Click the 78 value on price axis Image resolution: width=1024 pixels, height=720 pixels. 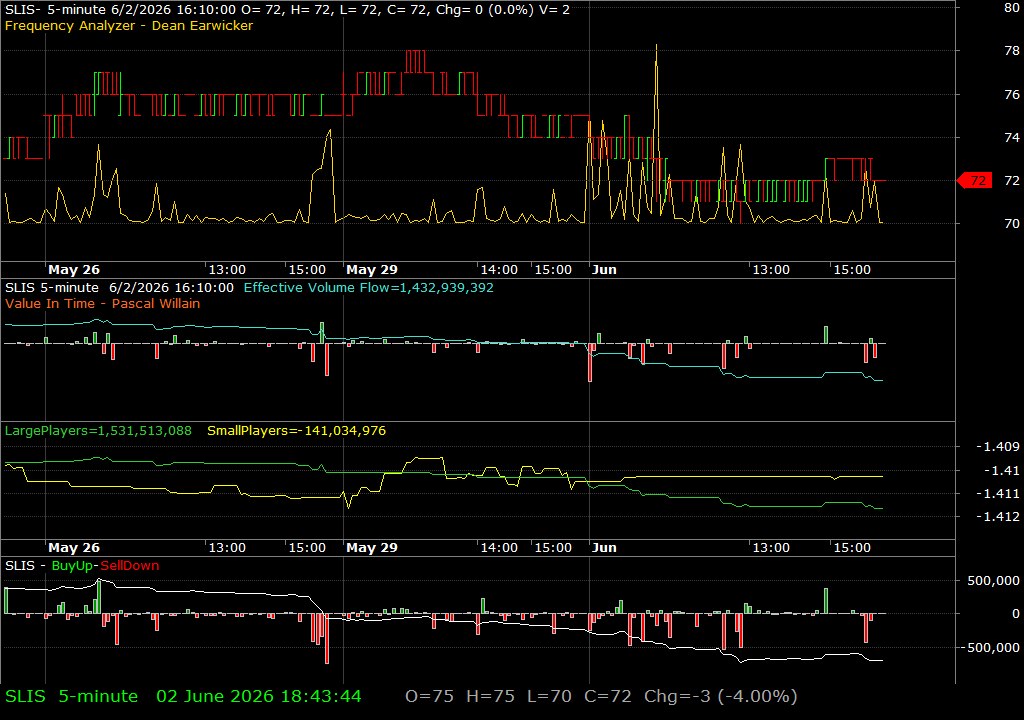click(x=1012, y=51)
